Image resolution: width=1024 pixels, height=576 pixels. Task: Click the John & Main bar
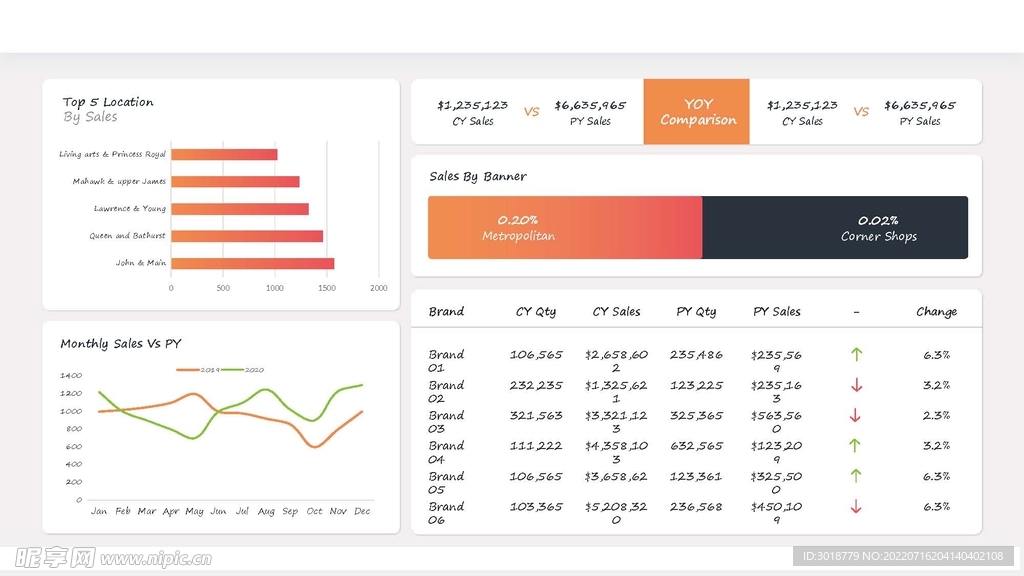coord(252,263)
